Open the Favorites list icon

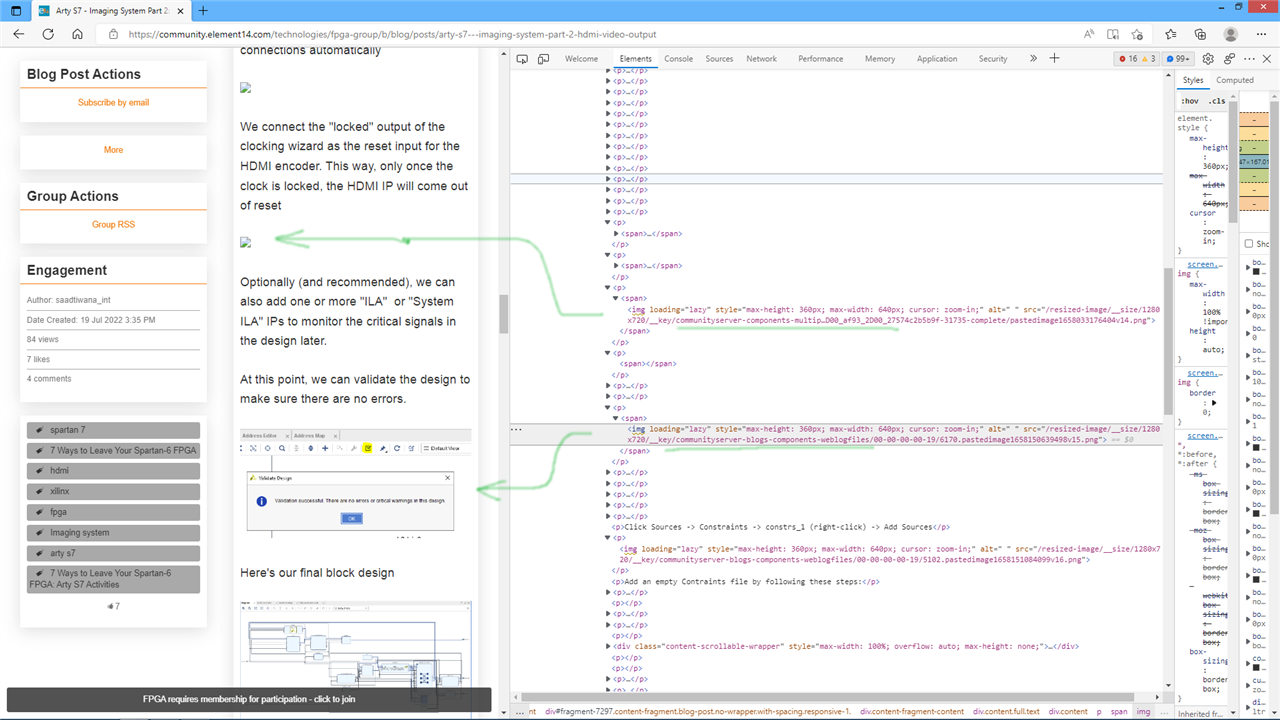click(1173, 34)
